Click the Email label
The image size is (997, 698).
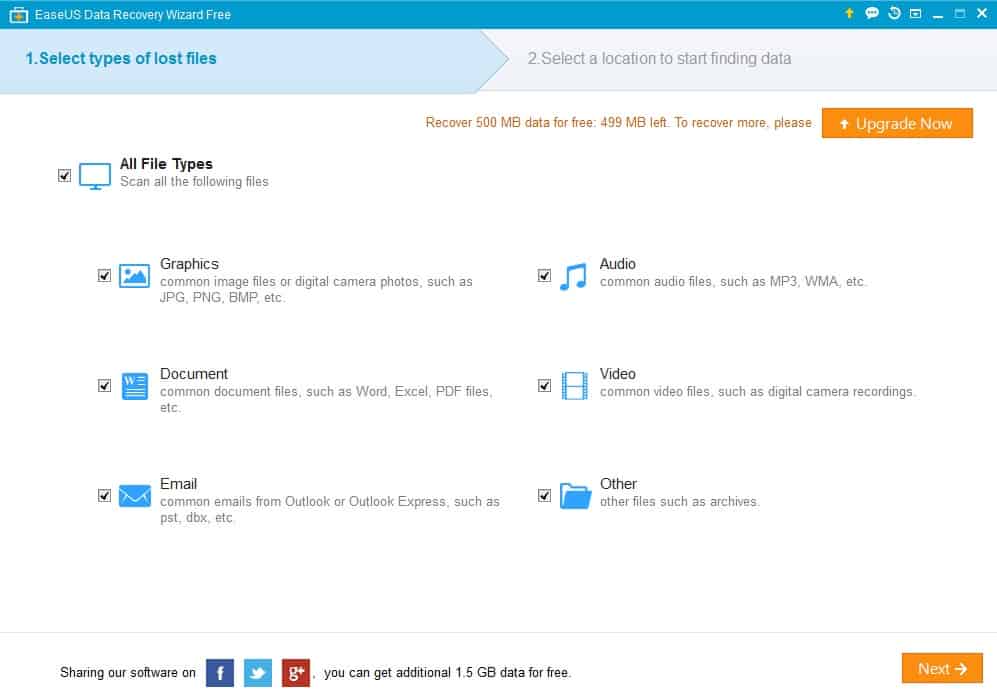[x=179, y=484]
